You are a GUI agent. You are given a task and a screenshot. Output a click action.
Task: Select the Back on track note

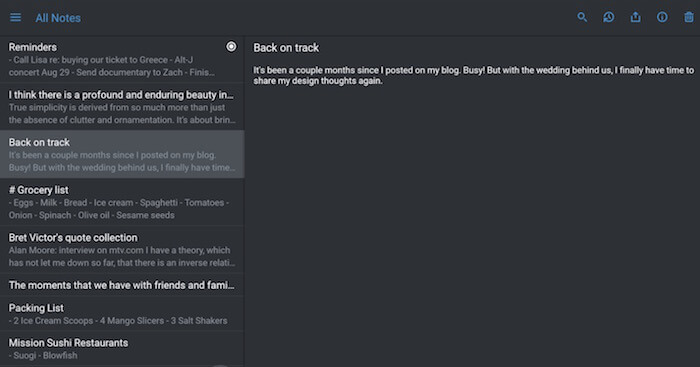122,154
